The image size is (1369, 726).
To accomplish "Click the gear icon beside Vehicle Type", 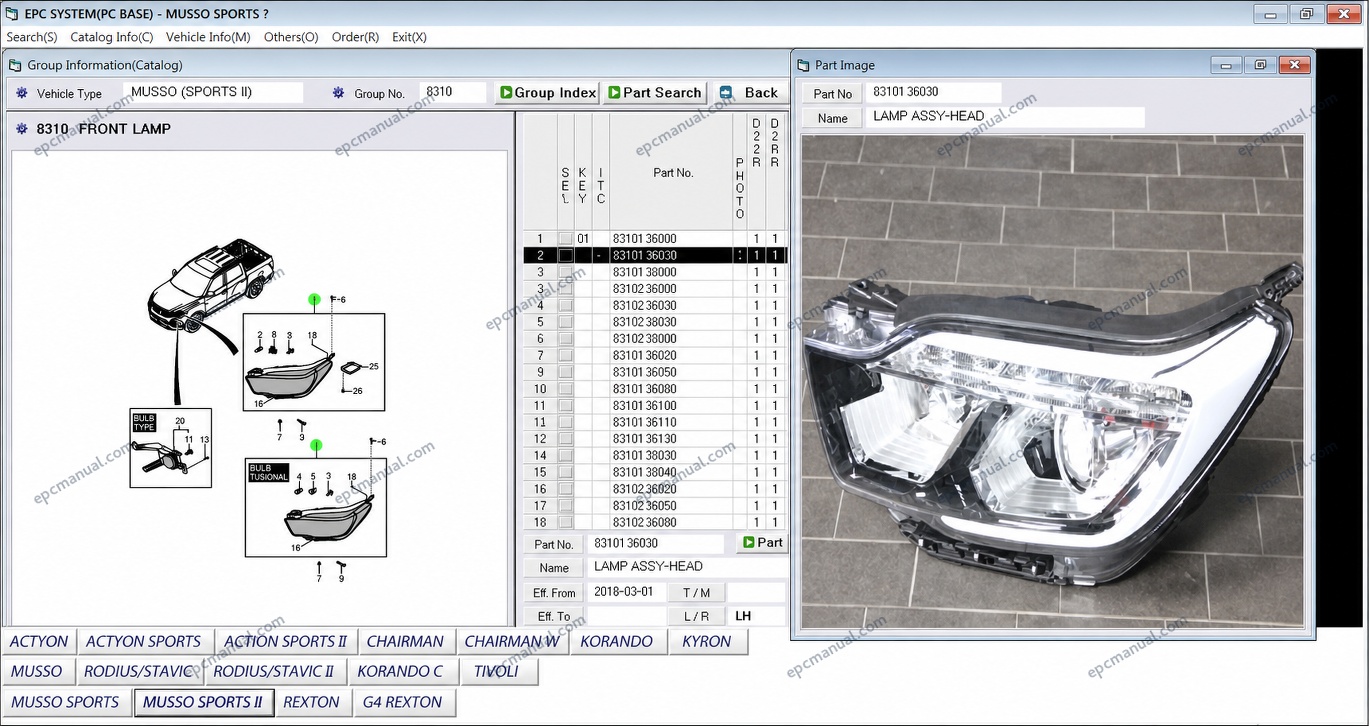I will tap(22, 93).
